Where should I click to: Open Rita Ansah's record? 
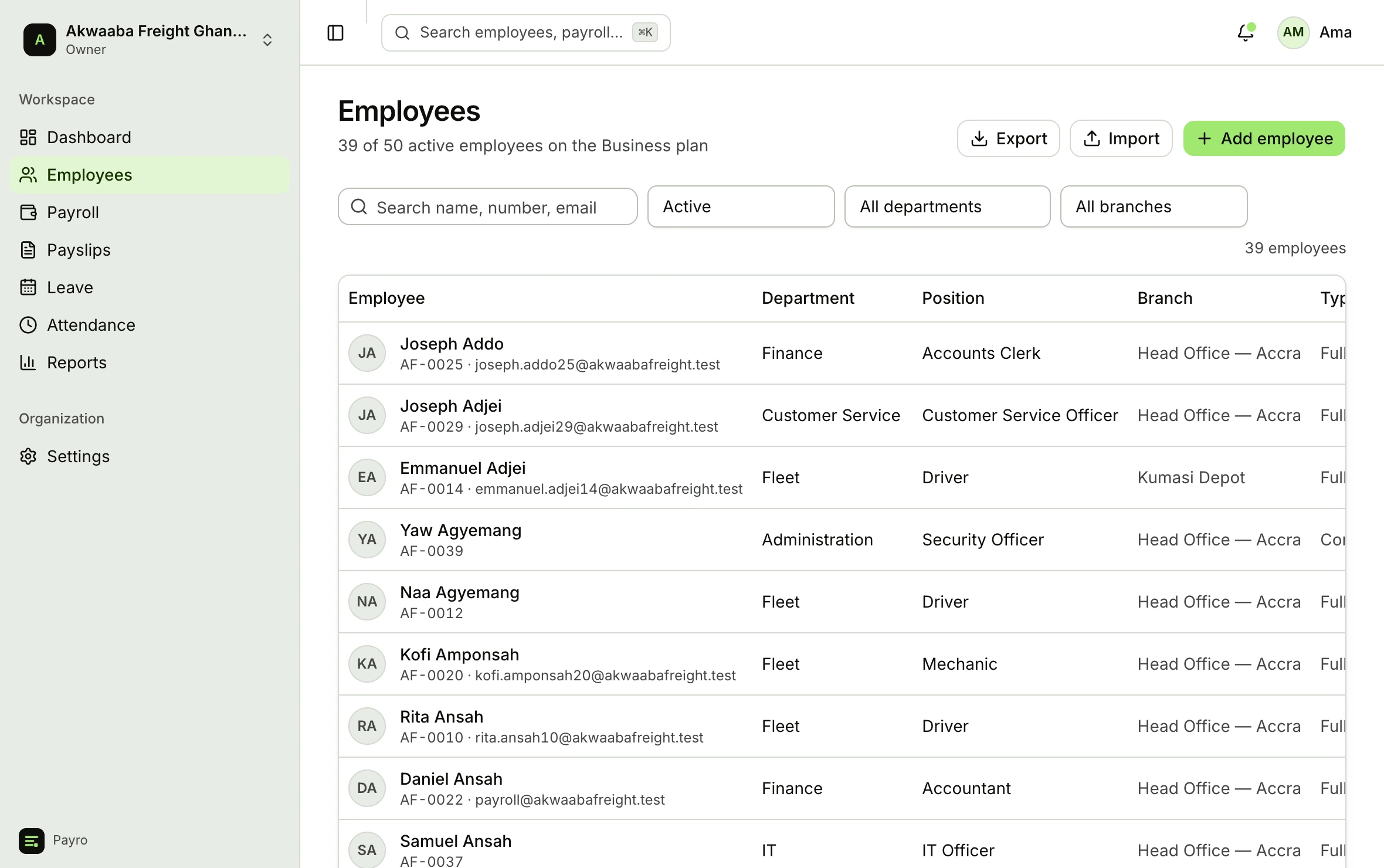click(x=842, y=726)
